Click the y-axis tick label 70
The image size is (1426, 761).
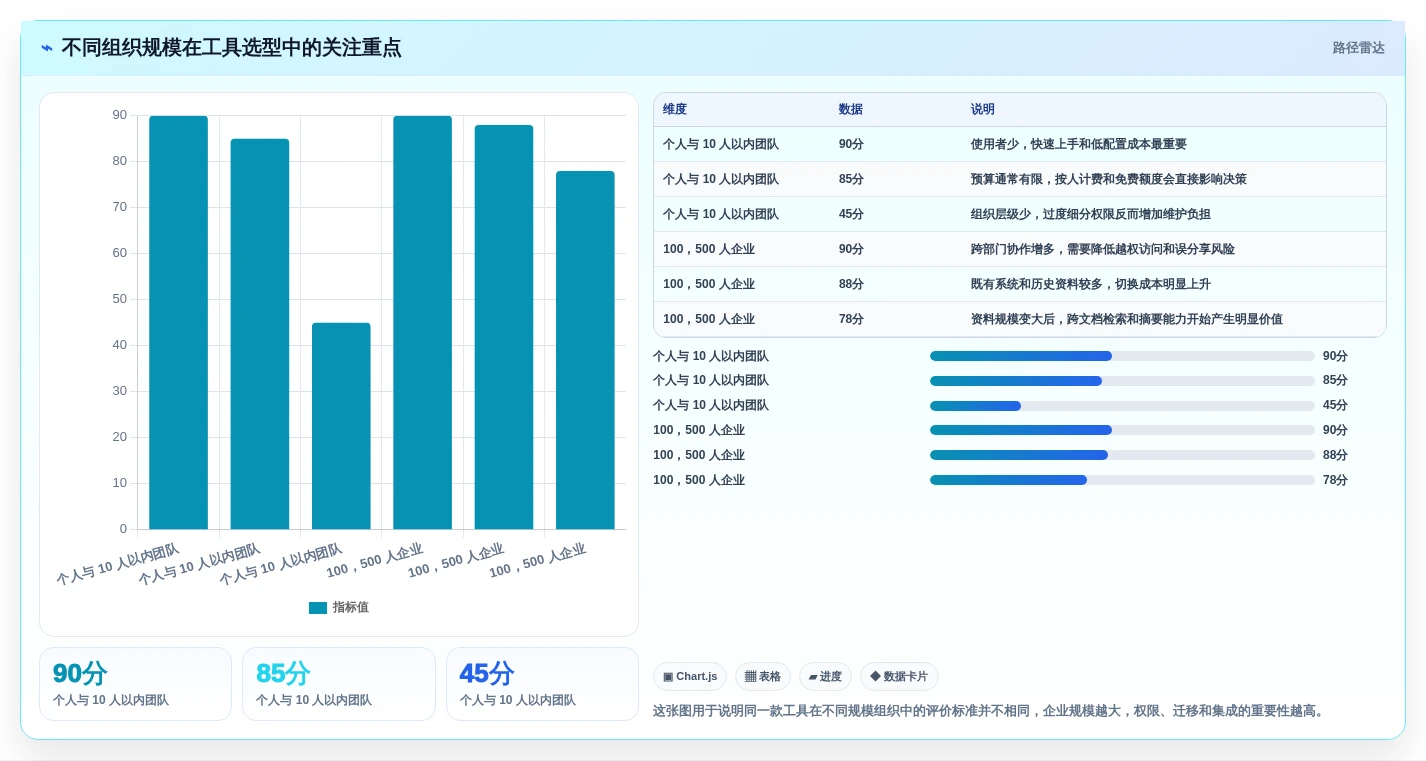point(120,207)
